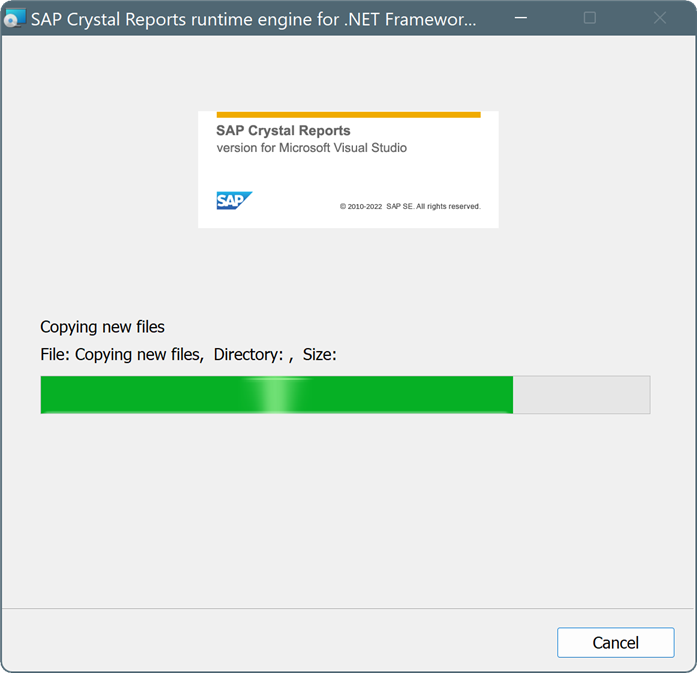Click the bright glow highlight on progress bar
Image resolution: width=697 pixels, height=673 pixels.
(x=276, y=395)
